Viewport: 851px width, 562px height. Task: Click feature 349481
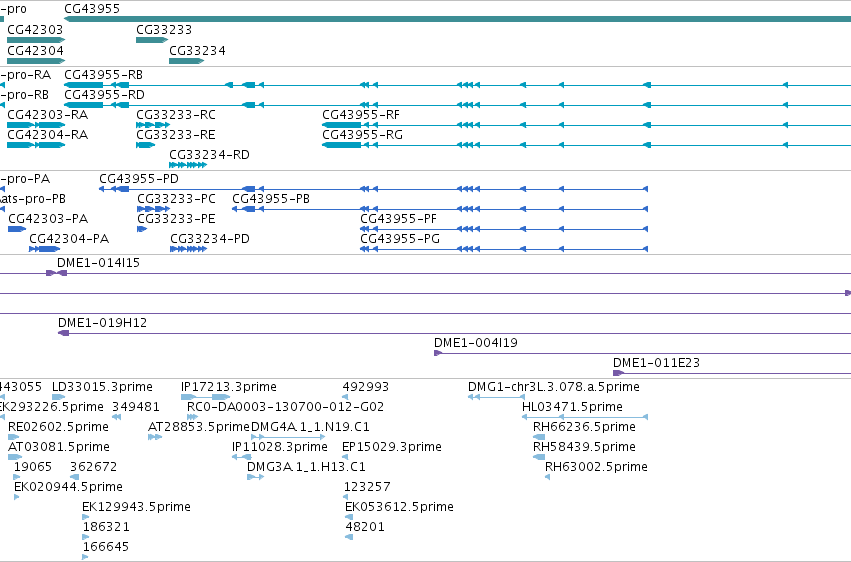click(x=117, y=418)
